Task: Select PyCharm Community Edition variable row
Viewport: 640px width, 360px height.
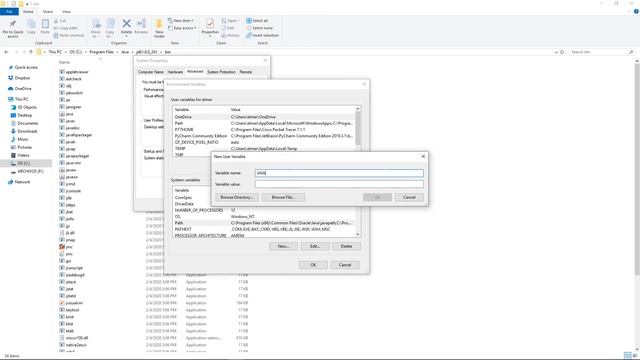Action: click(x=264, y=136)
